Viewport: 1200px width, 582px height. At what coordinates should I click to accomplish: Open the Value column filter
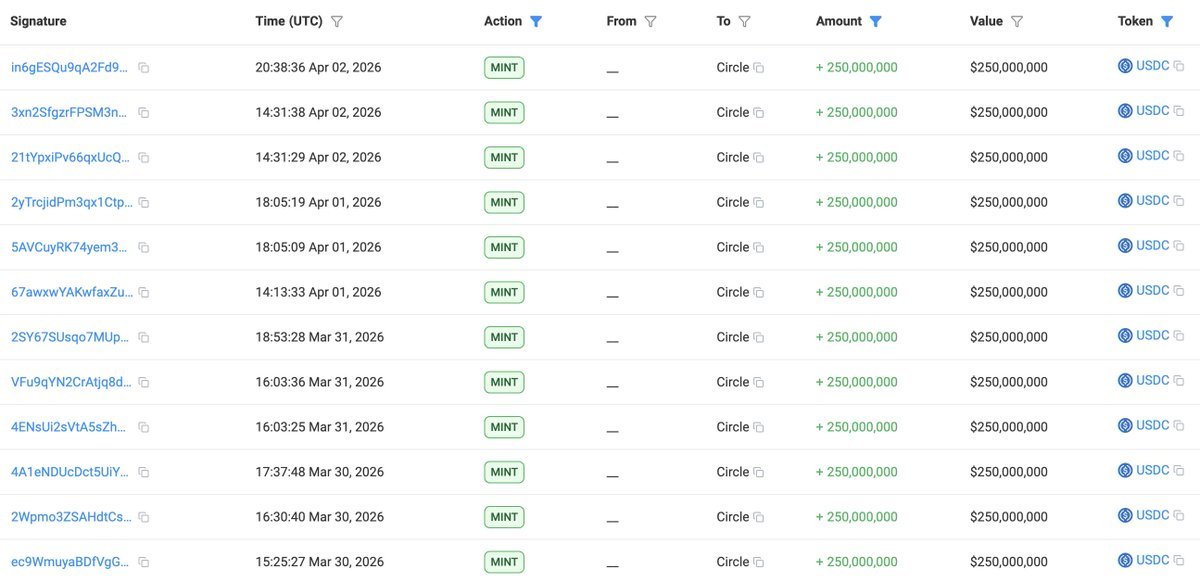point(1017,21)
